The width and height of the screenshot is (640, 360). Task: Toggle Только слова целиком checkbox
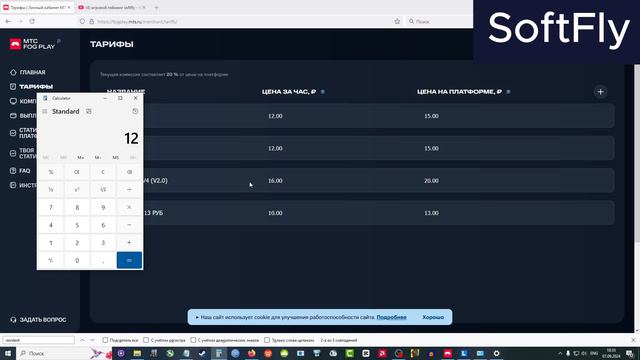point(267,340)
